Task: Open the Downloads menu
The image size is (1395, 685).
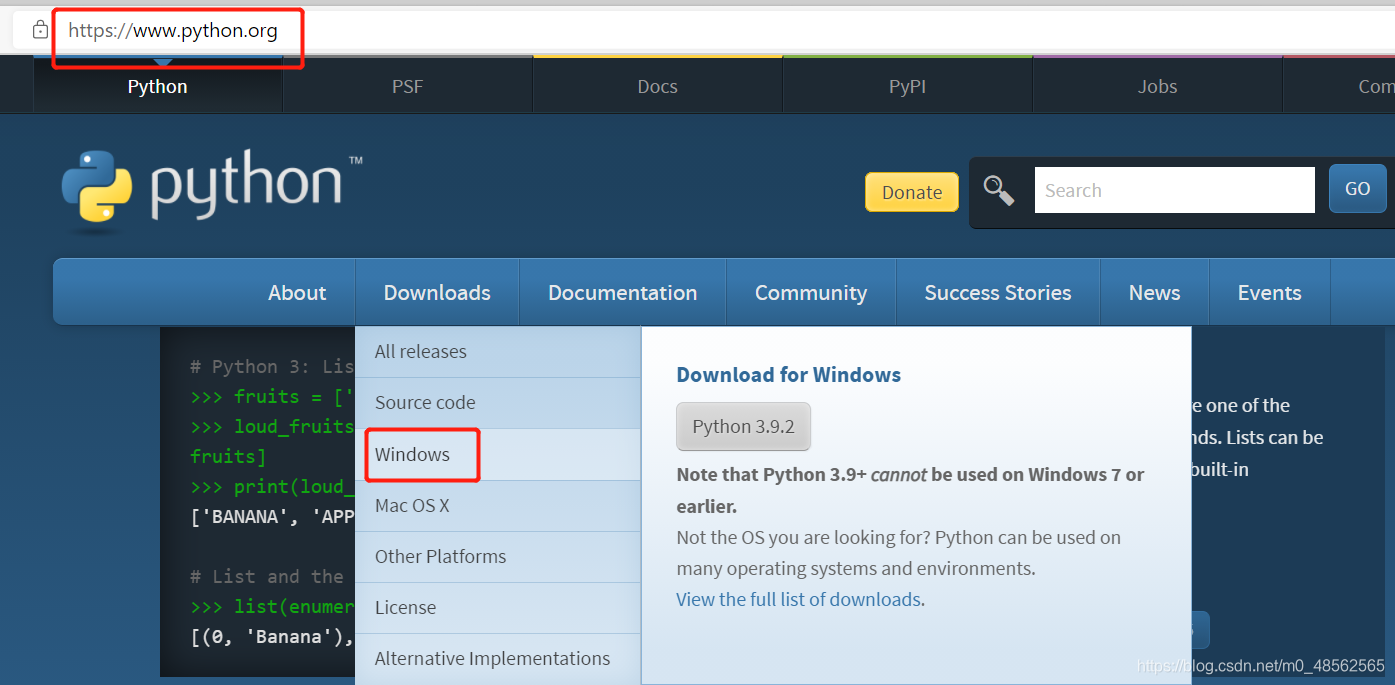Action: (437, 293)
